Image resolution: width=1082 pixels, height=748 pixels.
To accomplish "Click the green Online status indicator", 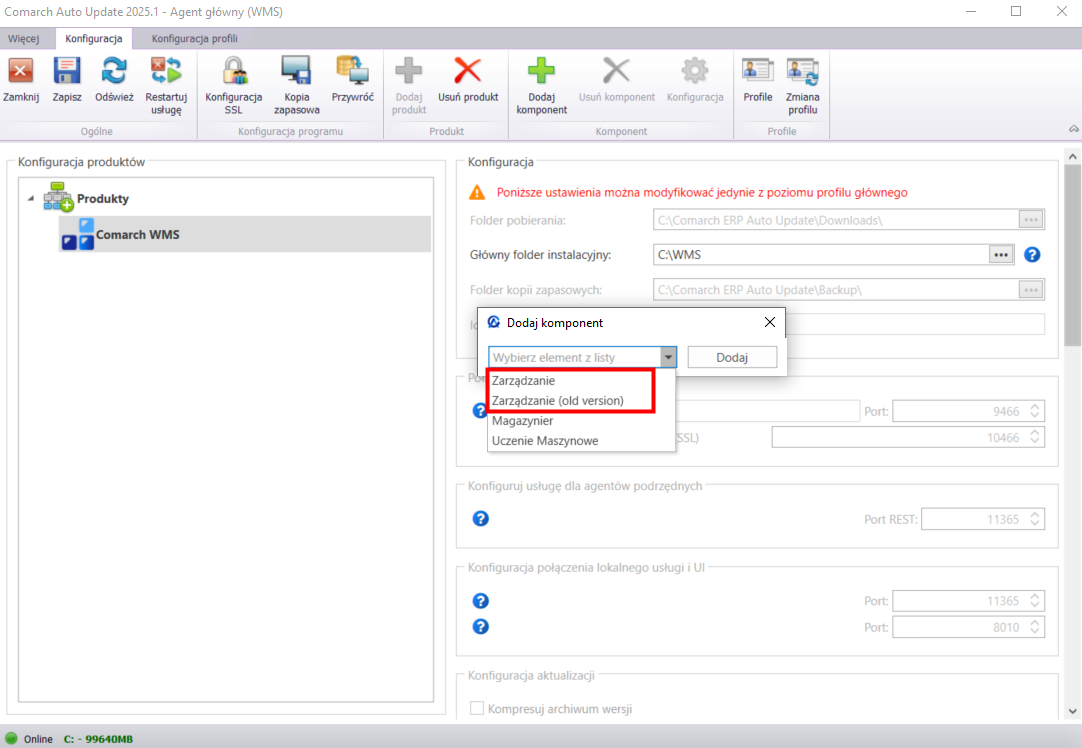I will click(x=11, y=738).
